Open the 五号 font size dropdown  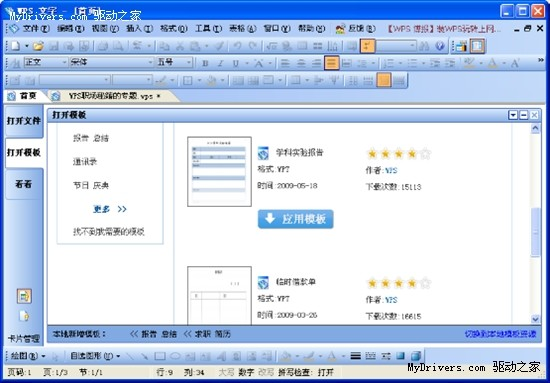(x=189, y=62)
